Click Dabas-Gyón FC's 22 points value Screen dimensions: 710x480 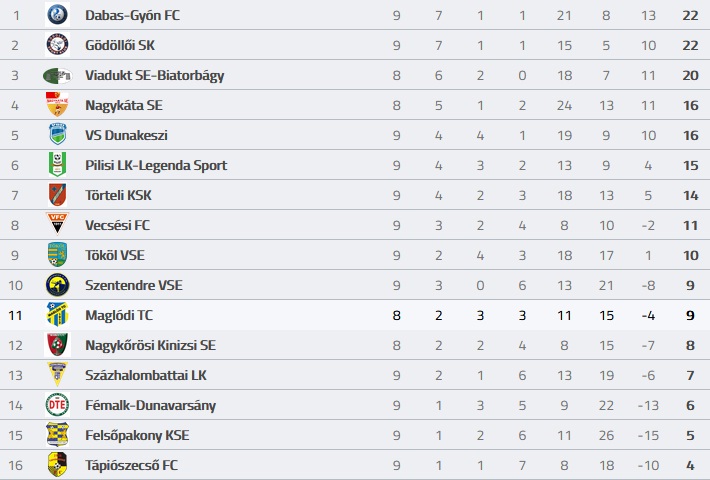pos(690,15)
